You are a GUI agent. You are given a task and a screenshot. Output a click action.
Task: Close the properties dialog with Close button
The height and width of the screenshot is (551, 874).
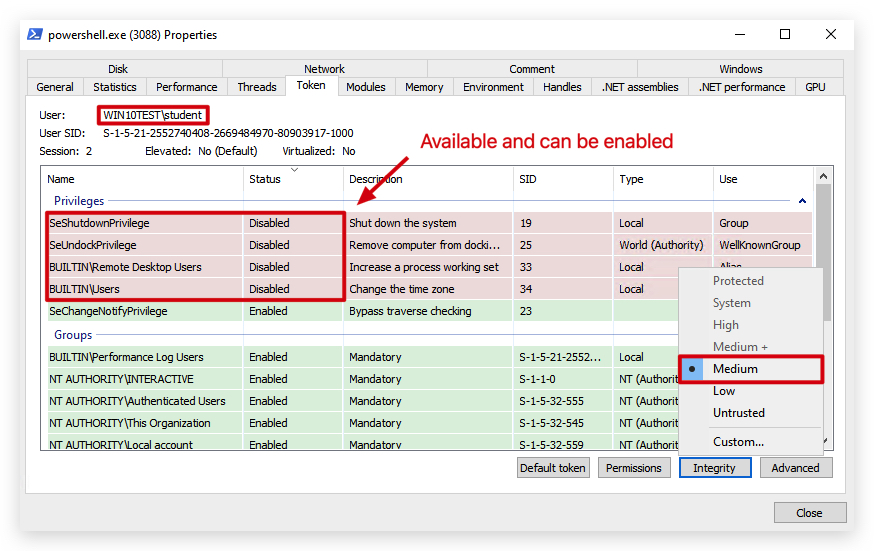(809, 513)
